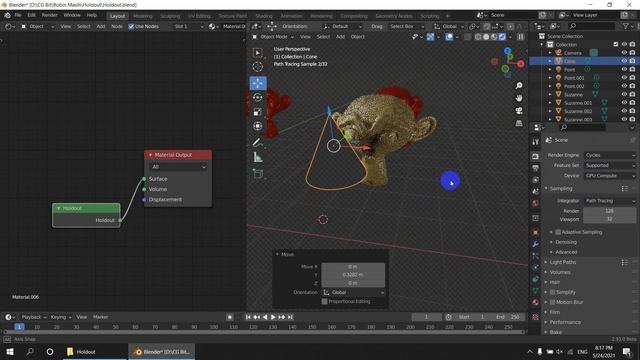Open Material Output target All dropdown
Viewport: 640px width, 360px height.
tap(178, 167)
